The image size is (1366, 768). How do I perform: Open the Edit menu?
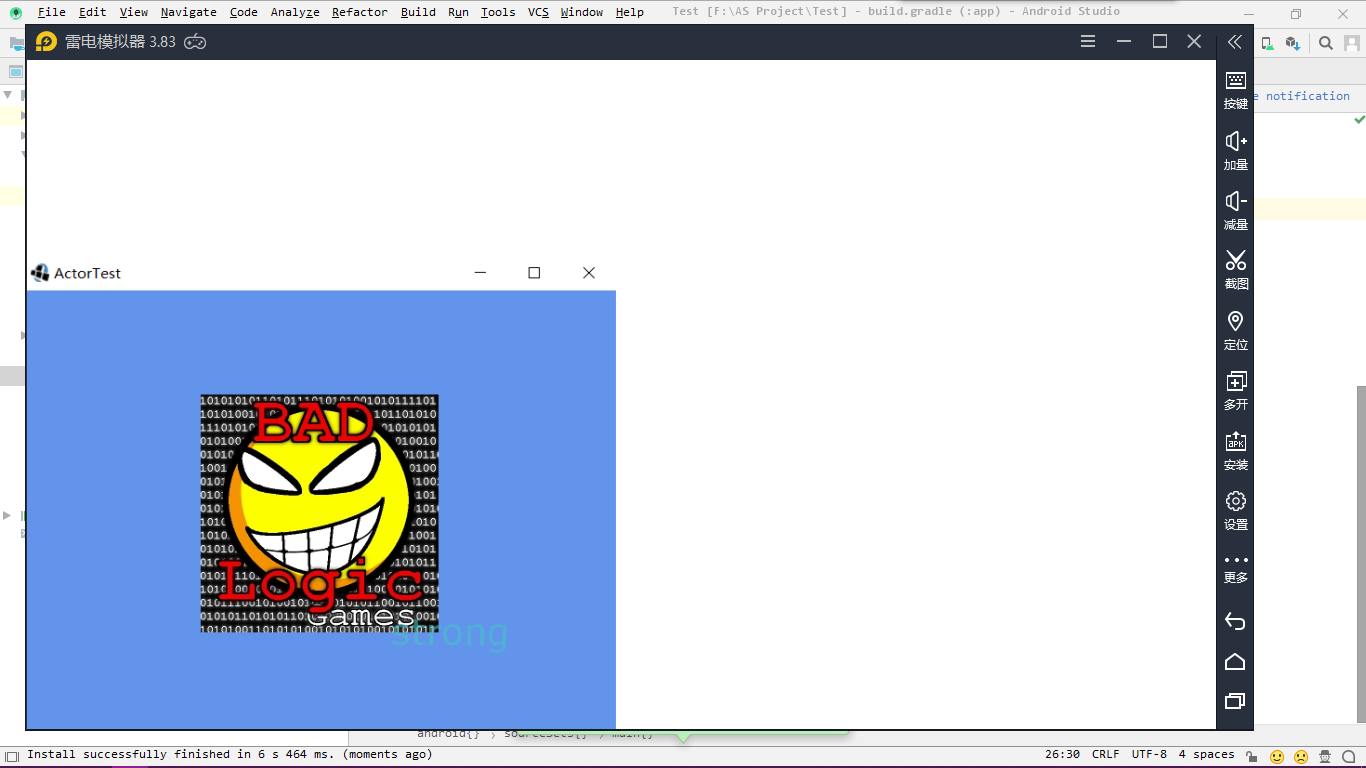tap(92, 12)
